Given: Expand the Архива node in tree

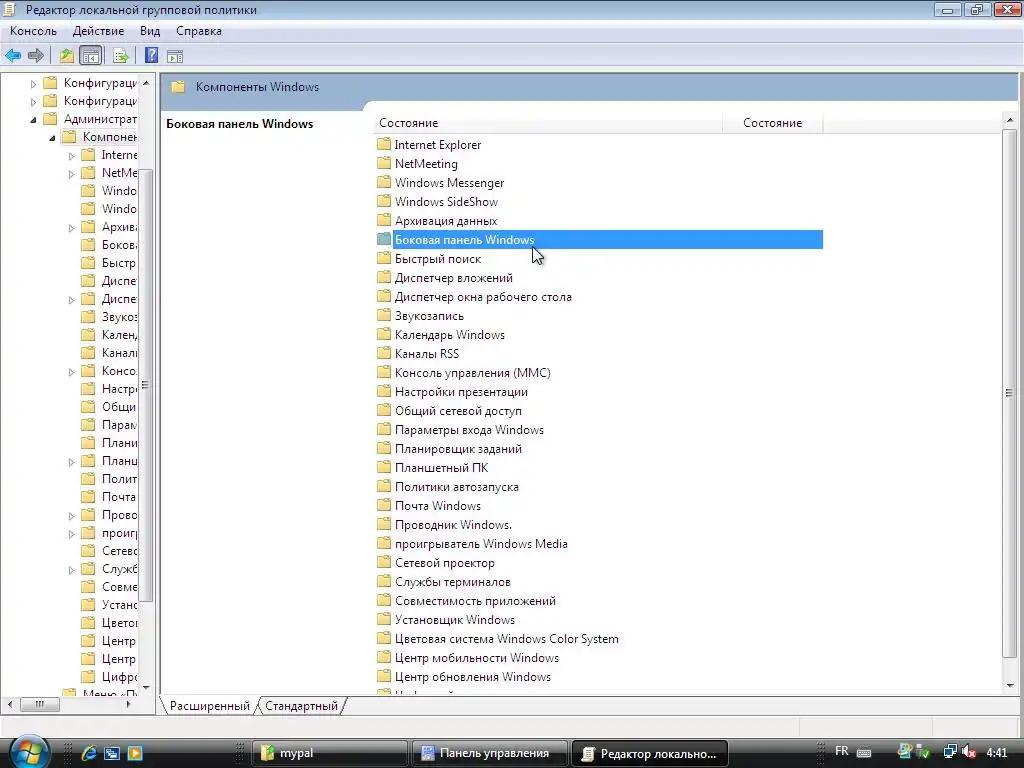Looking at the screenshot, I should (x=71, y=228).
